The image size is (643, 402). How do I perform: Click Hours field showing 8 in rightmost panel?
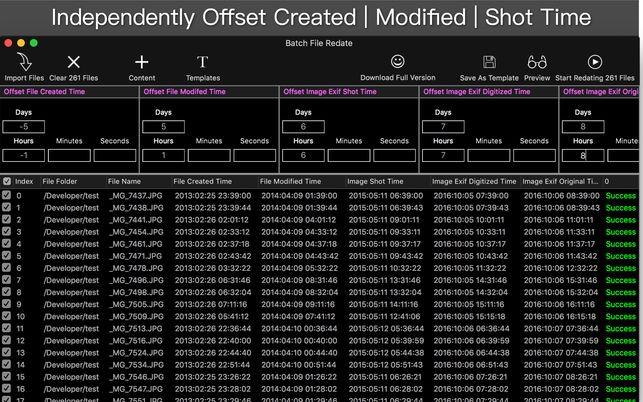click(583, 155)
